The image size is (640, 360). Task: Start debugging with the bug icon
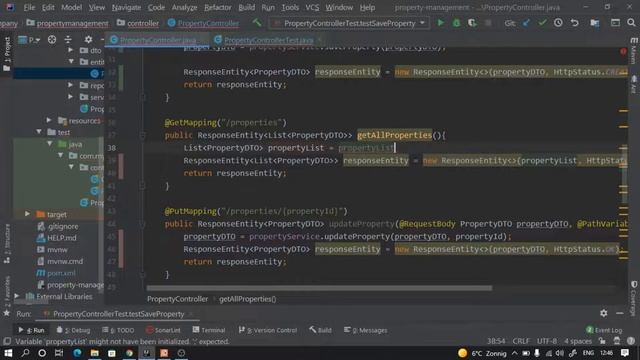click(456, 23)
